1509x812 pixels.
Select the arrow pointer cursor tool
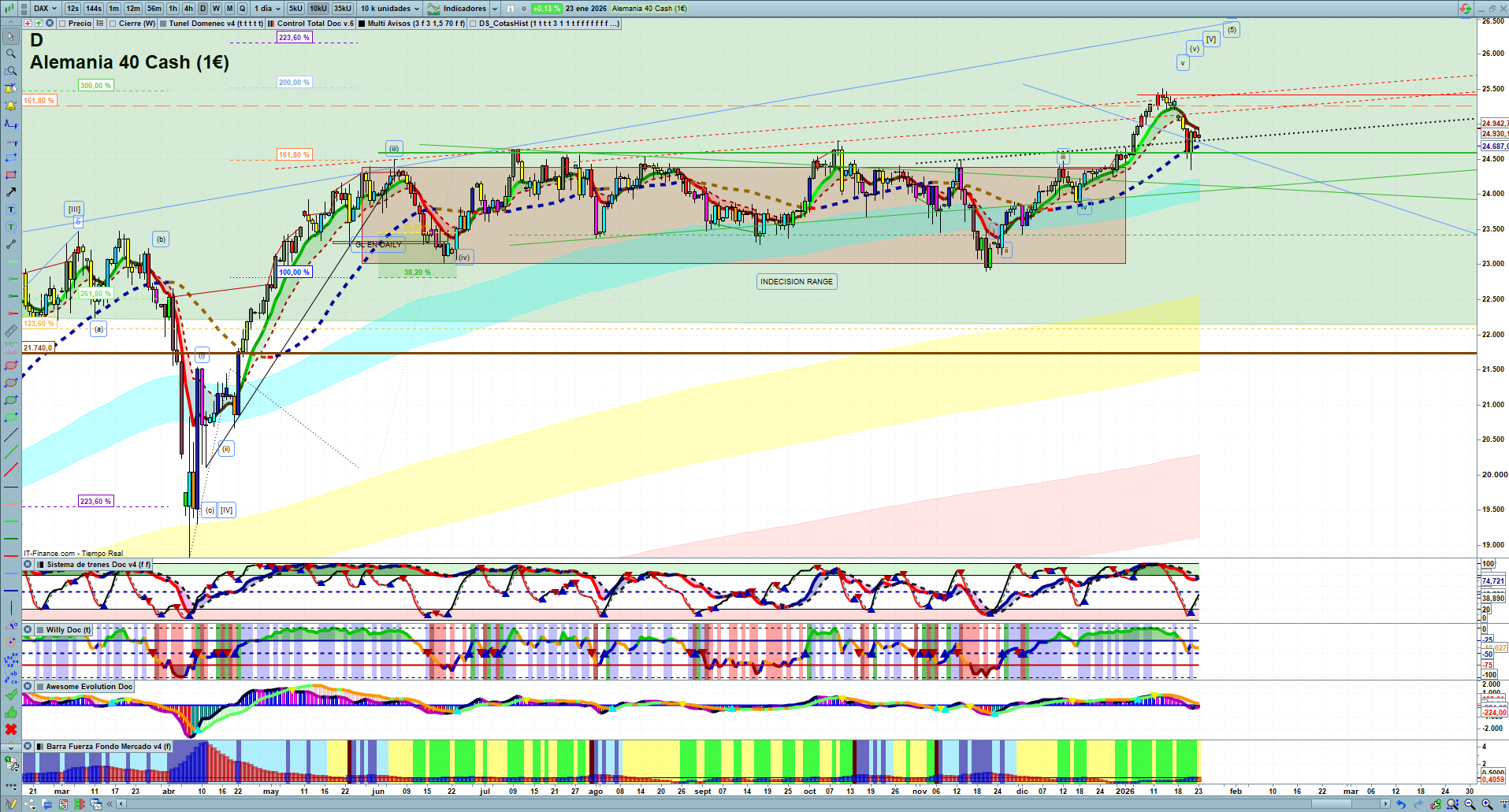(x=11, y=36)
